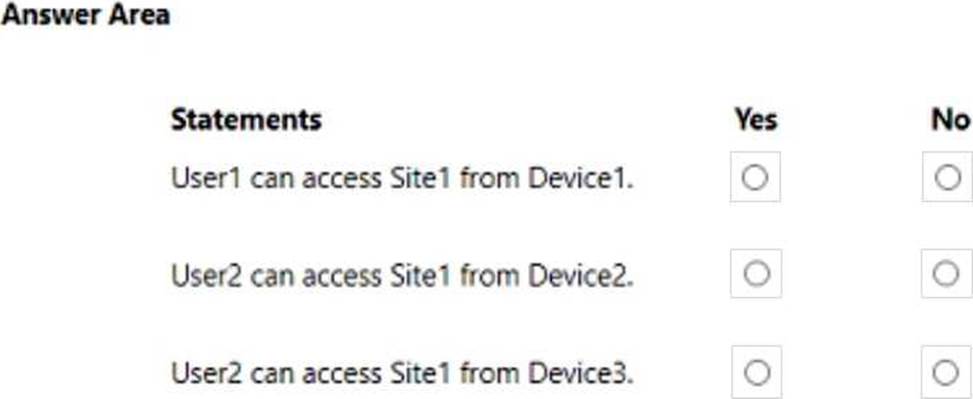
Task: Click the word Device3 in the third statement
Action: pyautogui.click(x=581, y=374)
